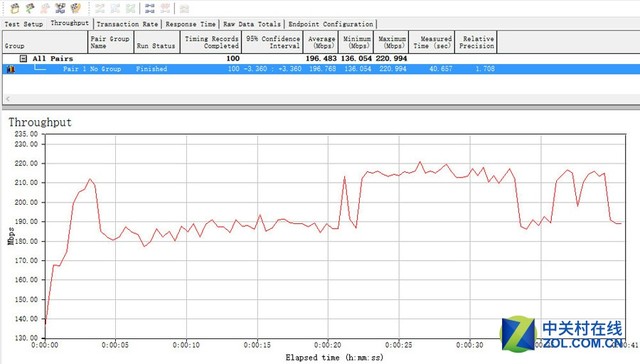Open the Endpoint Configuration tab

click(x=331, y=24)
